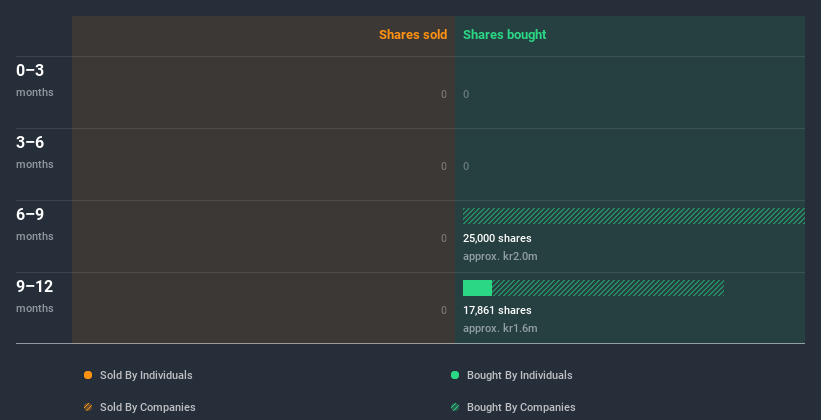Toggle the Bought By Companies legend label
This screenshot has height=420, width=821.
coord(521,407)
